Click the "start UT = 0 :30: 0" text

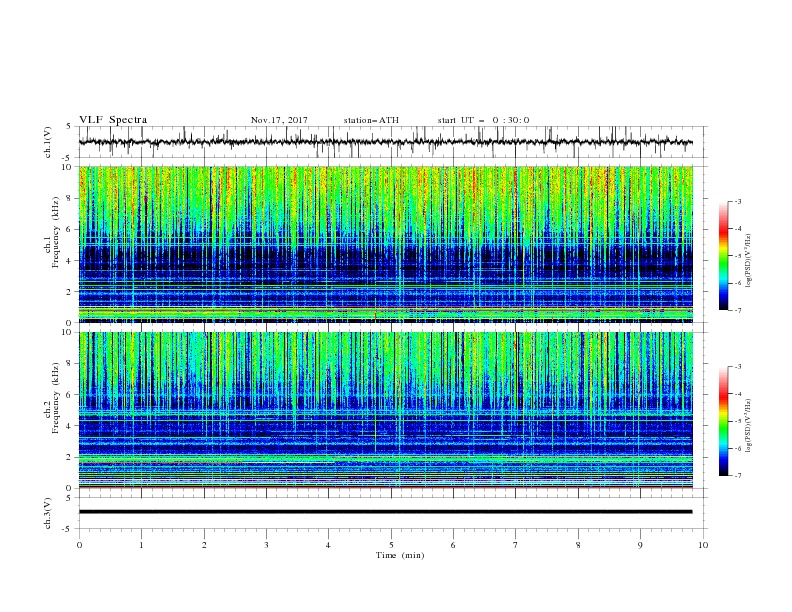pyautogui.click(x=483, y=120)
